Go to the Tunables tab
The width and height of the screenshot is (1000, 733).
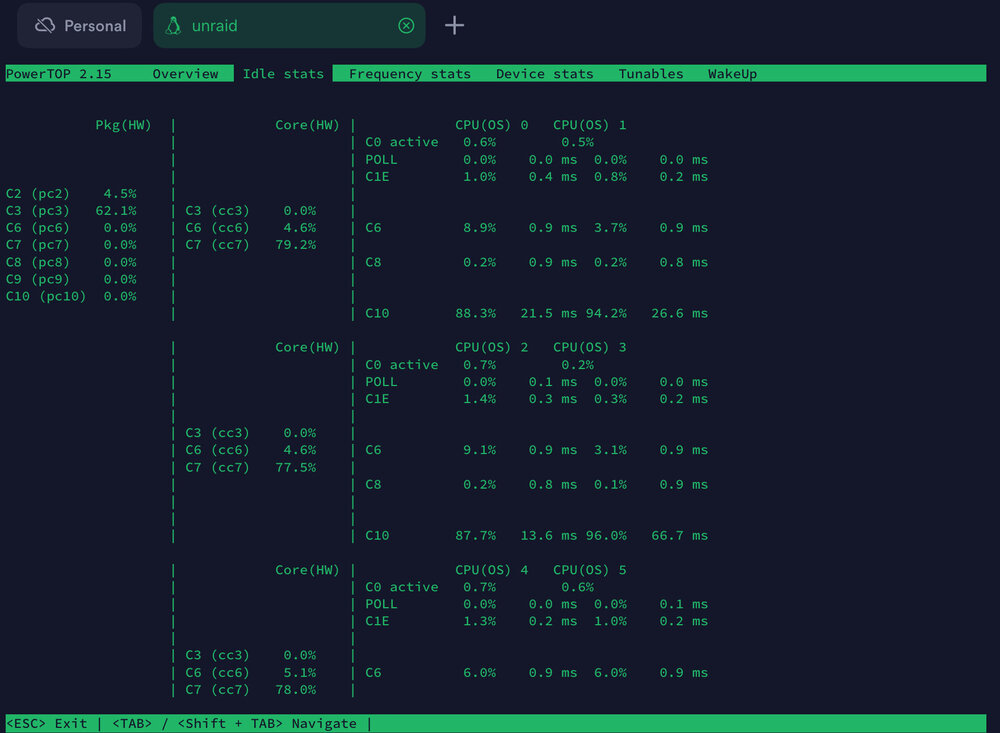coord(651,74)
